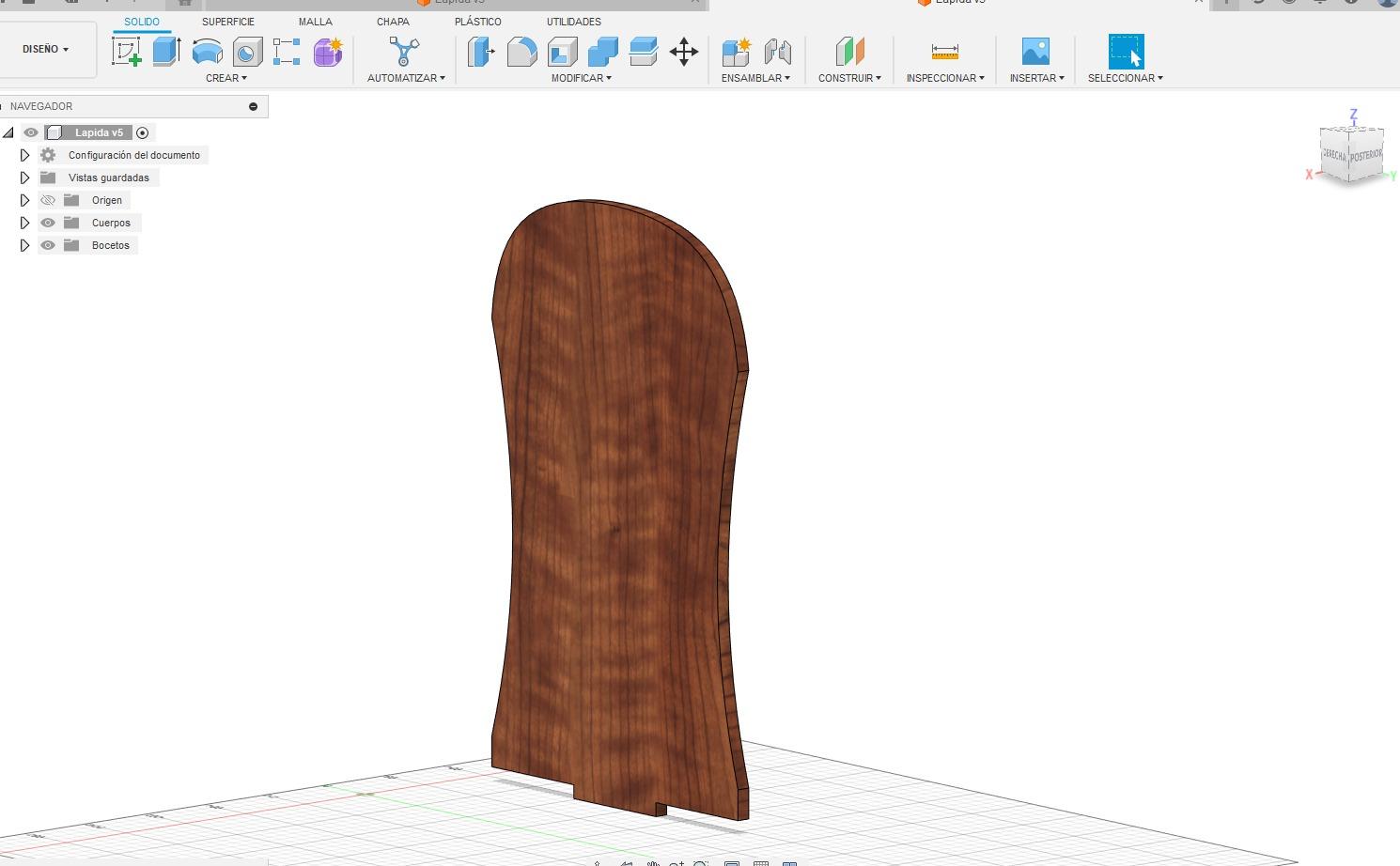Viewport: 1400px width, 866px height.
Task: Select the 'Configuración del documento' row text
Action: click(x=134, y=155)
